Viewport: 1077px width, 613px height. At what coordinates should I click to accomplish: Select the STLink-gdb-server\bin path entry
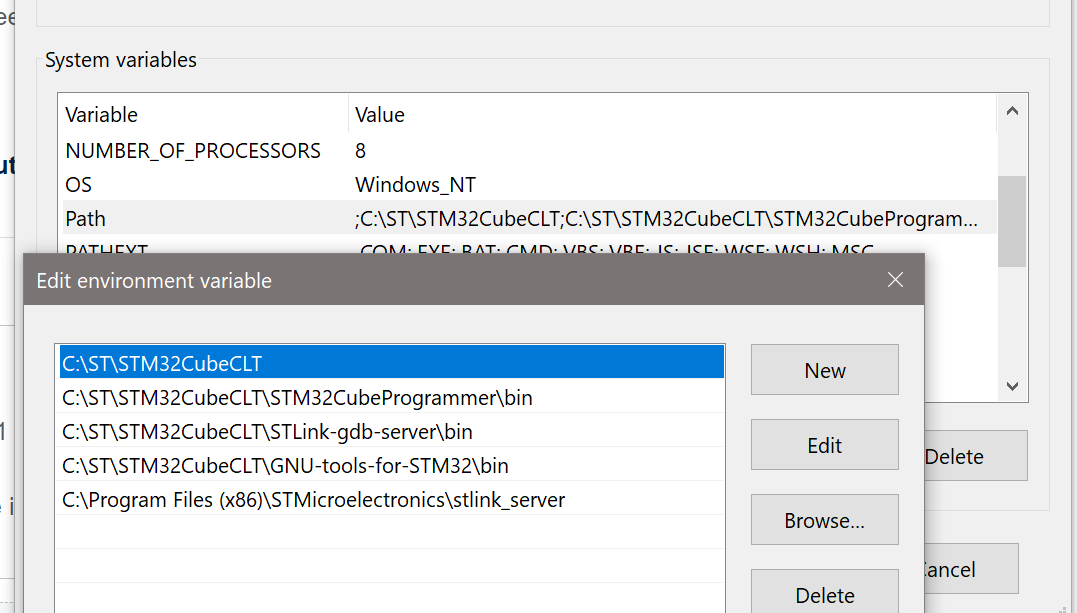click(x=392, y=431)
